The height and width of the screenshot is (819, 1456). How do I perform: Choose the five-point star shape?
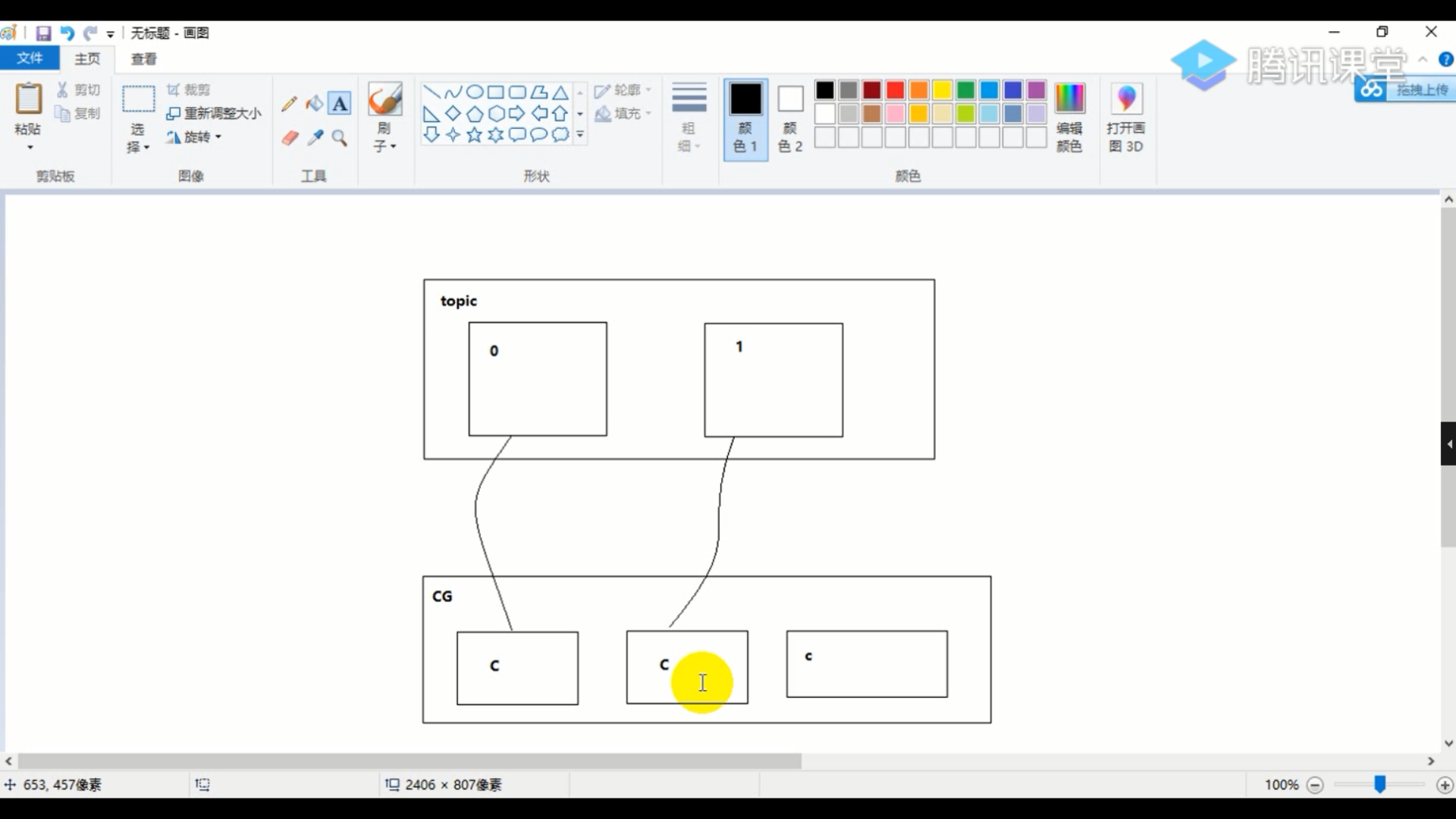tap(475, 135)
